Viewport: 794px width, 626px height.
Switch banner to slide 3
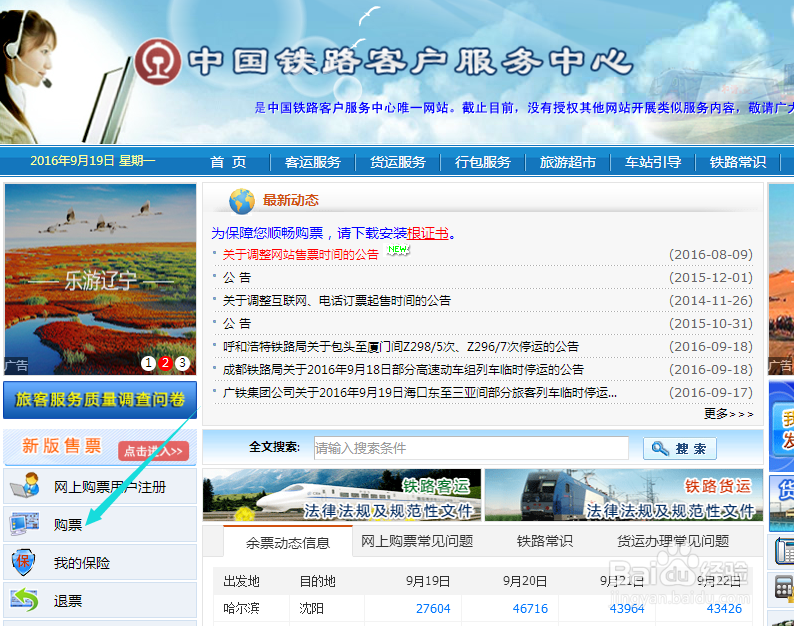coord(182,363)
